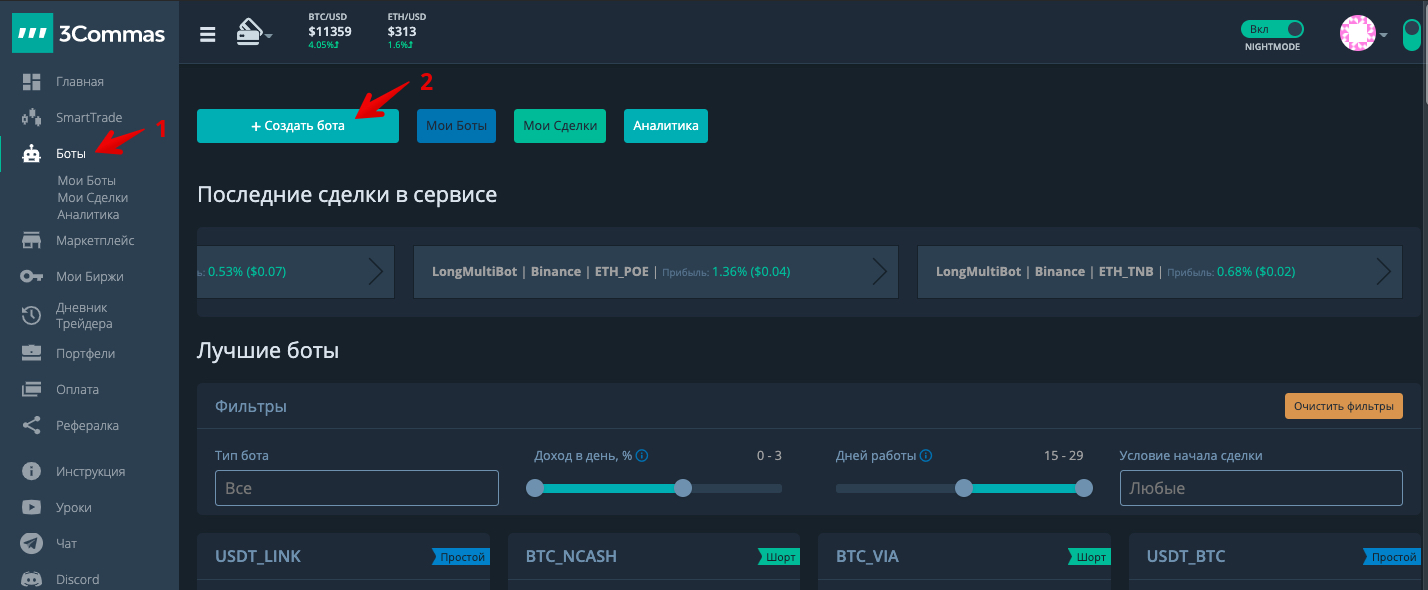The width and height of the screenshot is (1428, 590).
Task: Click Простой tag on USDT_LINK card
Action: pyautogui.click(x=461, y=557)
